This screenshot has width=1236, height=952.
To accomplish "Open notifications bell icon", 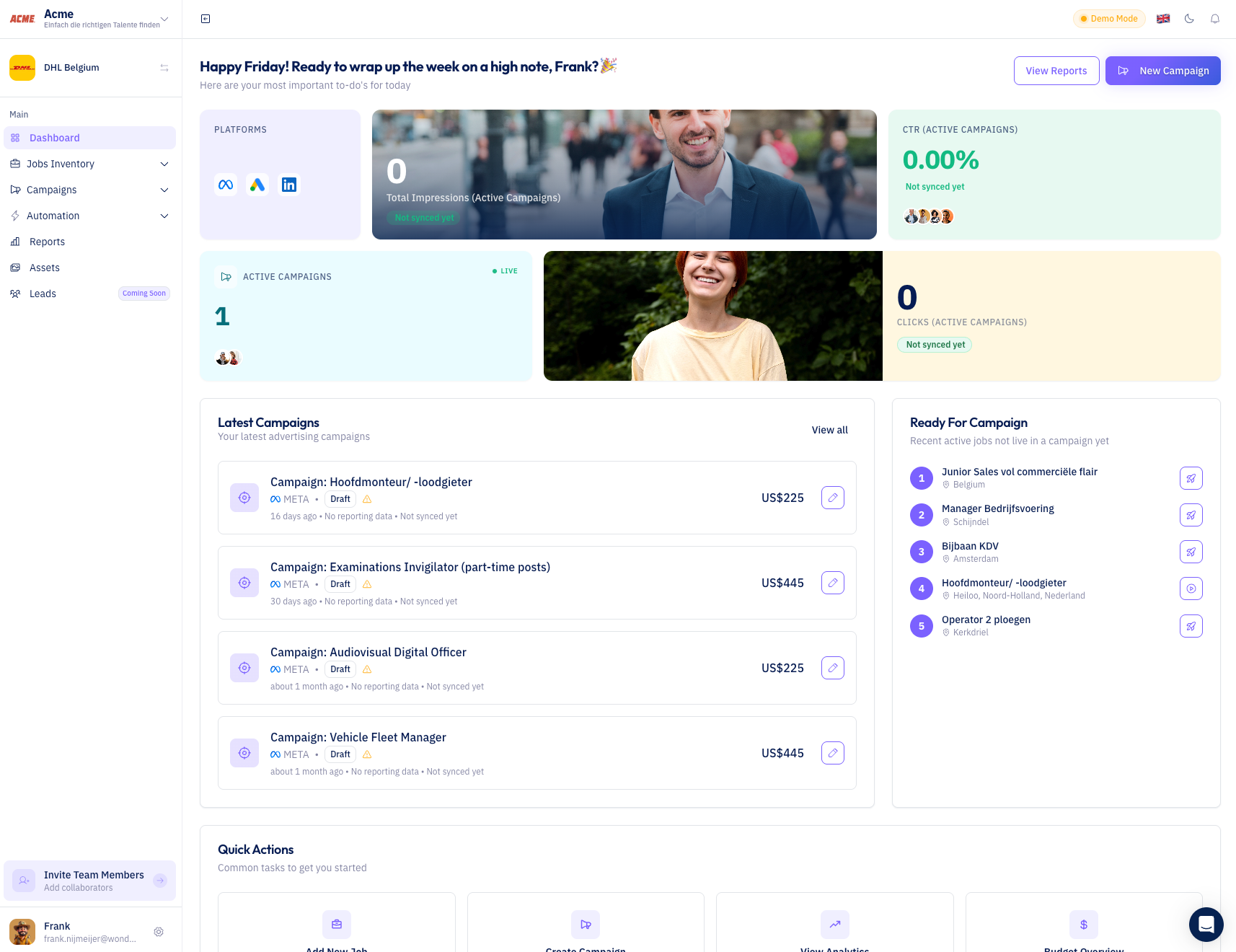I will (1215, 19).
